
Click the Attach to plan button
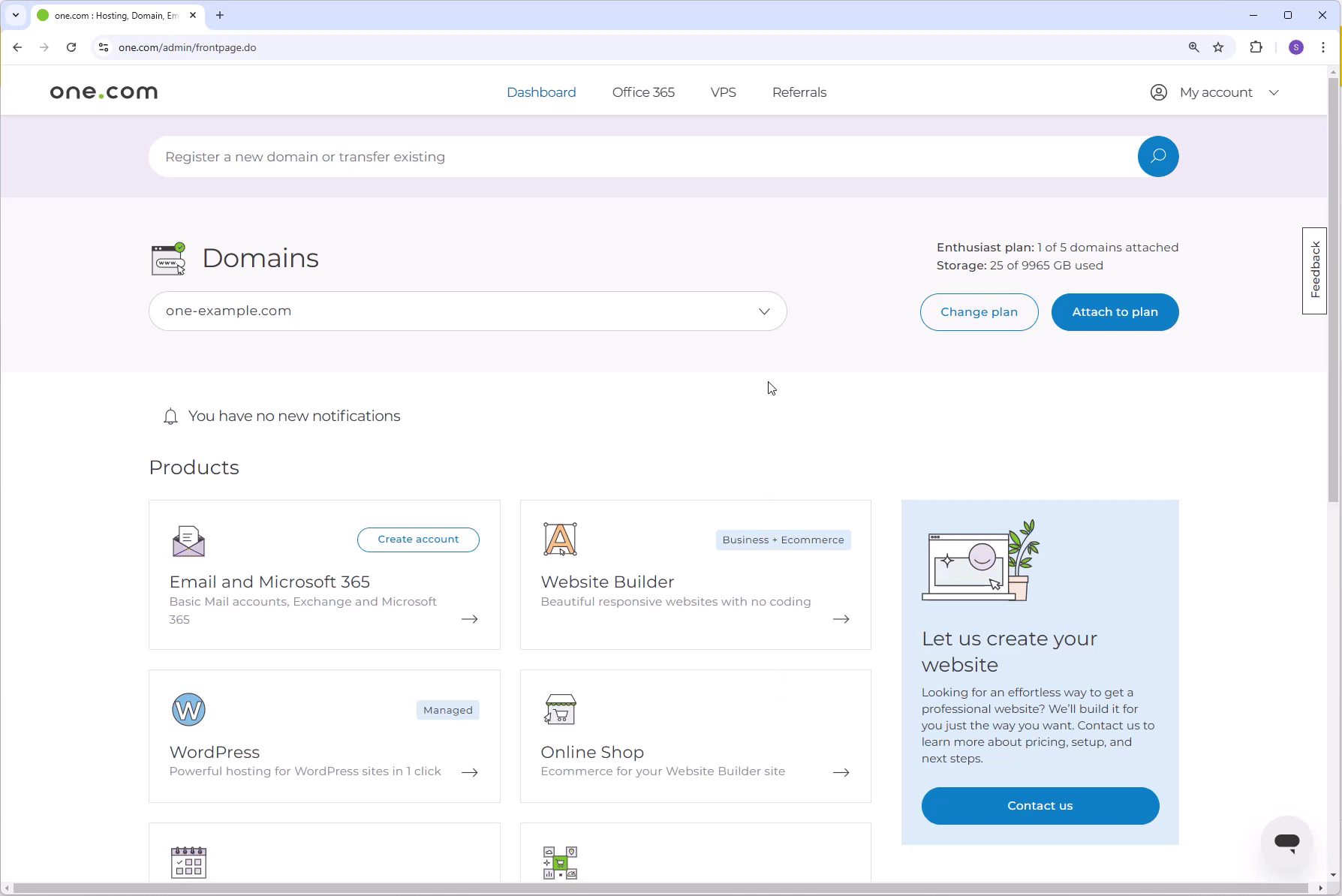1115,311
